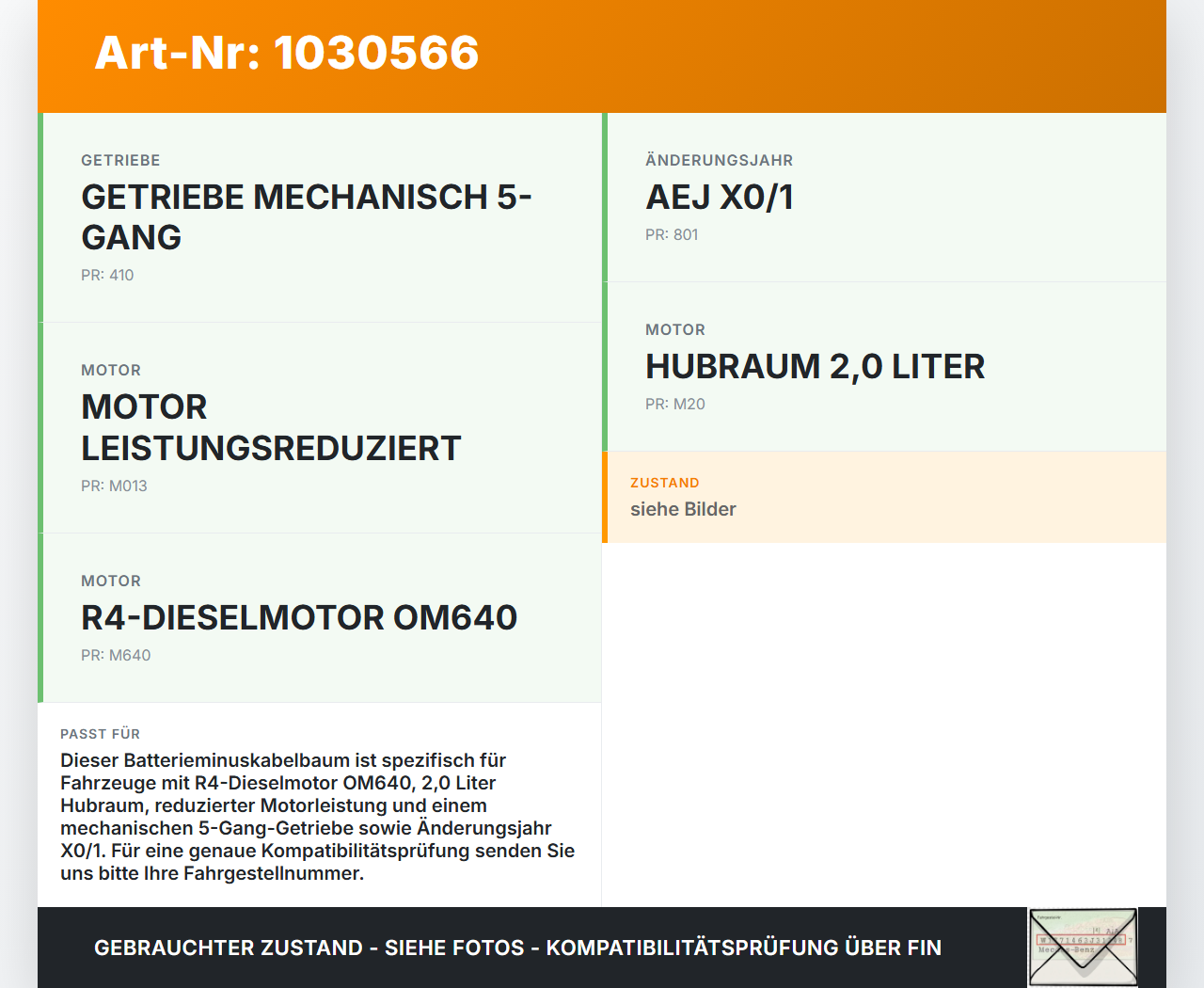Open the 'PASST FÜR' compatibility description

click(x=318, y=805)
